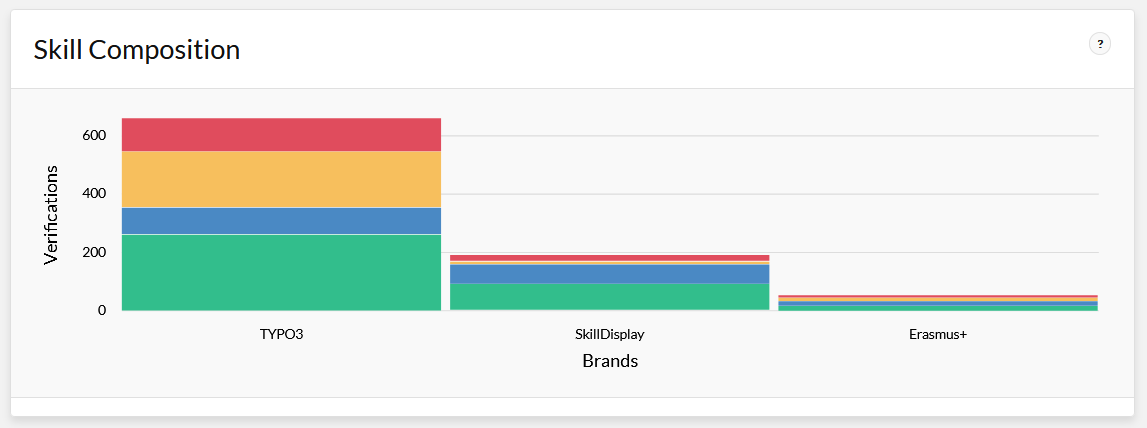The height and width of the screenshot is (428, 1147).
Task: Click the Verifications y-axis title
Action: (52, 214)
